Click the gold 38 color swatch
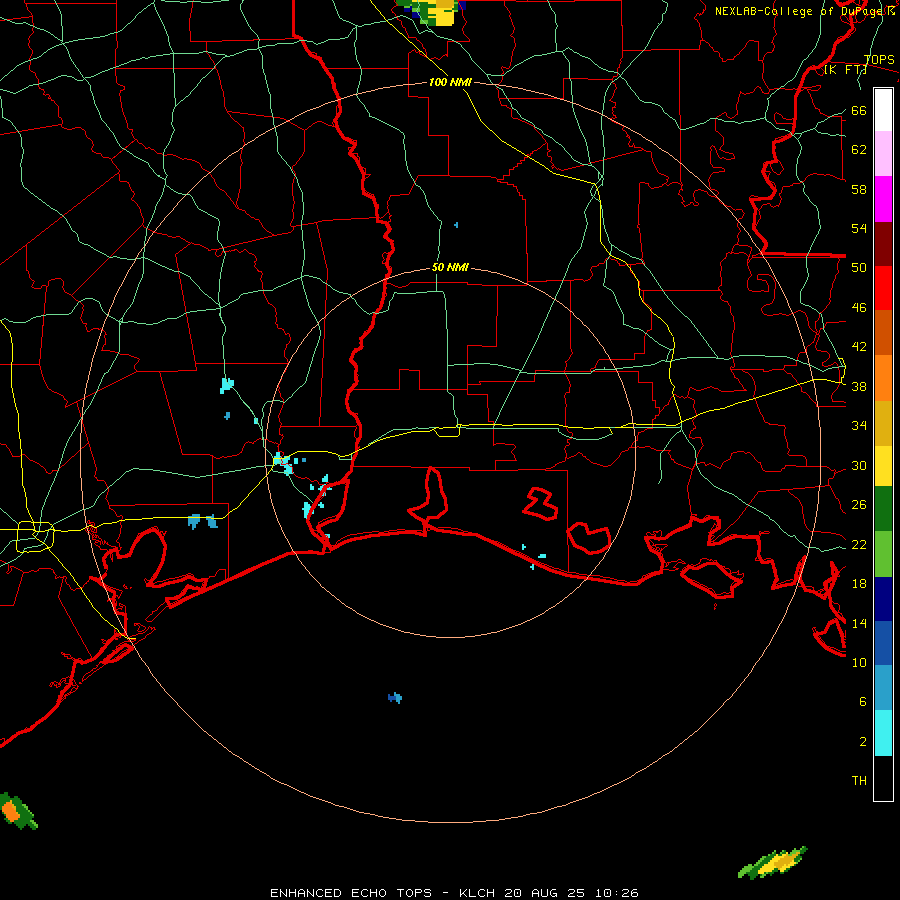Image resolution: width=900 pixels, height=900 pixels. pyautogui.click(x=883, y=423)
